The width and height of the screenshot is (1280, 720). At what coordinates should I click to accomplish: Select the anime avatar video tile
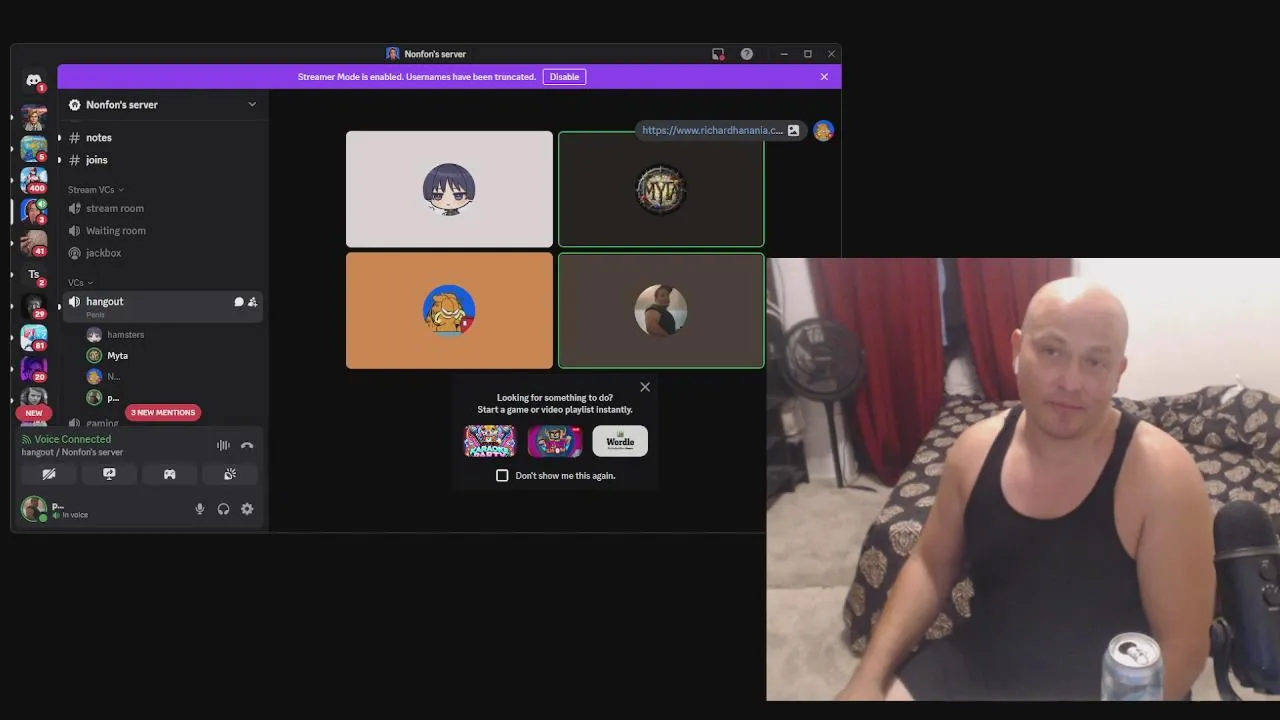click(x=449, y=189)
